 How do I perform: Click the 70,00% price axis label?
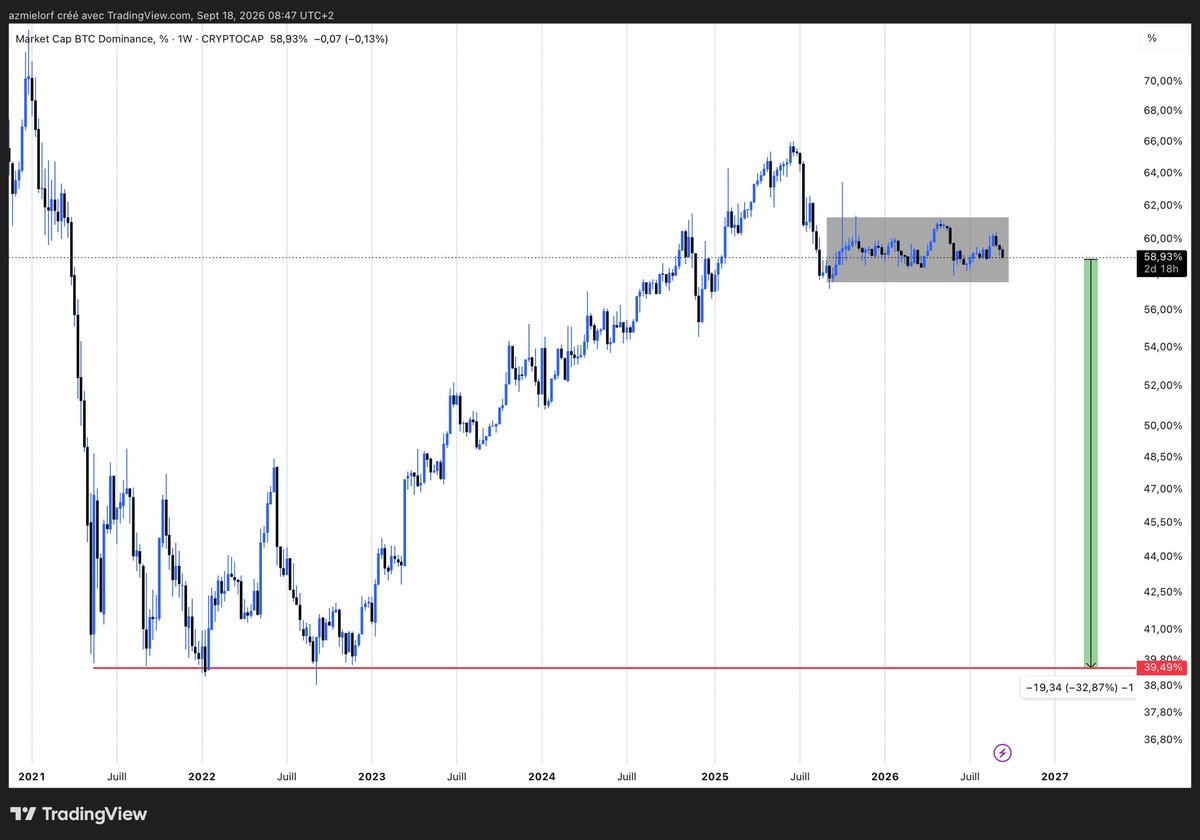click(1163, 80)
